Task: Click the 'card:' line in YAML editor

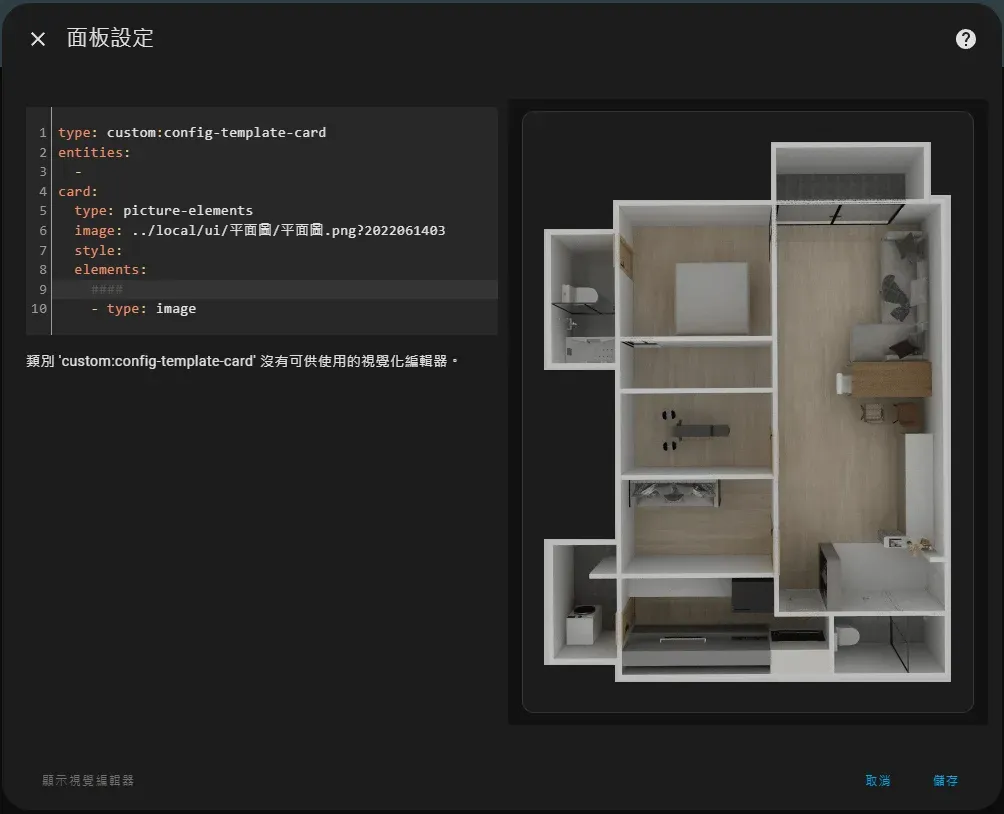Action: 78,191
